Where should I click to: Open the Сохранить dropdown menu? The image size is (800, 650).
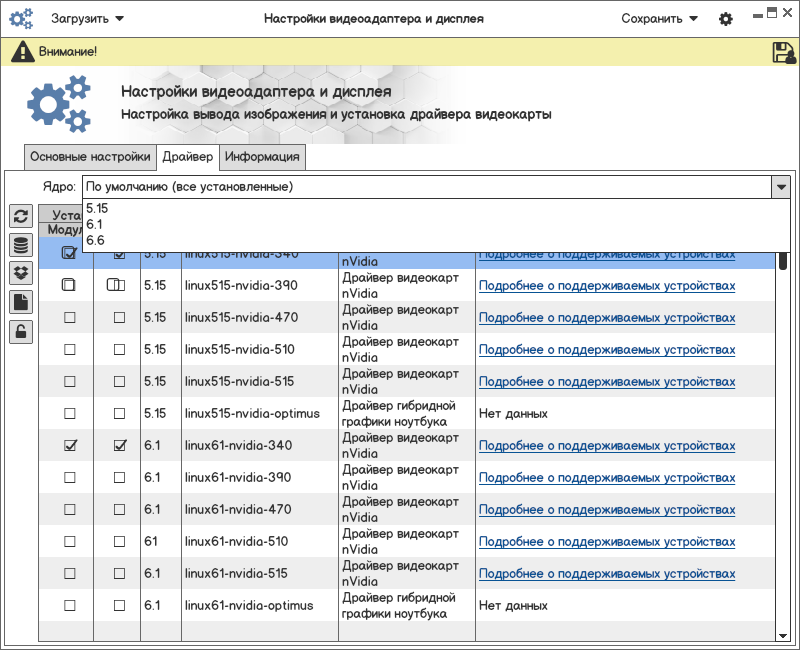pyautogui.click(x=658, y=19)
